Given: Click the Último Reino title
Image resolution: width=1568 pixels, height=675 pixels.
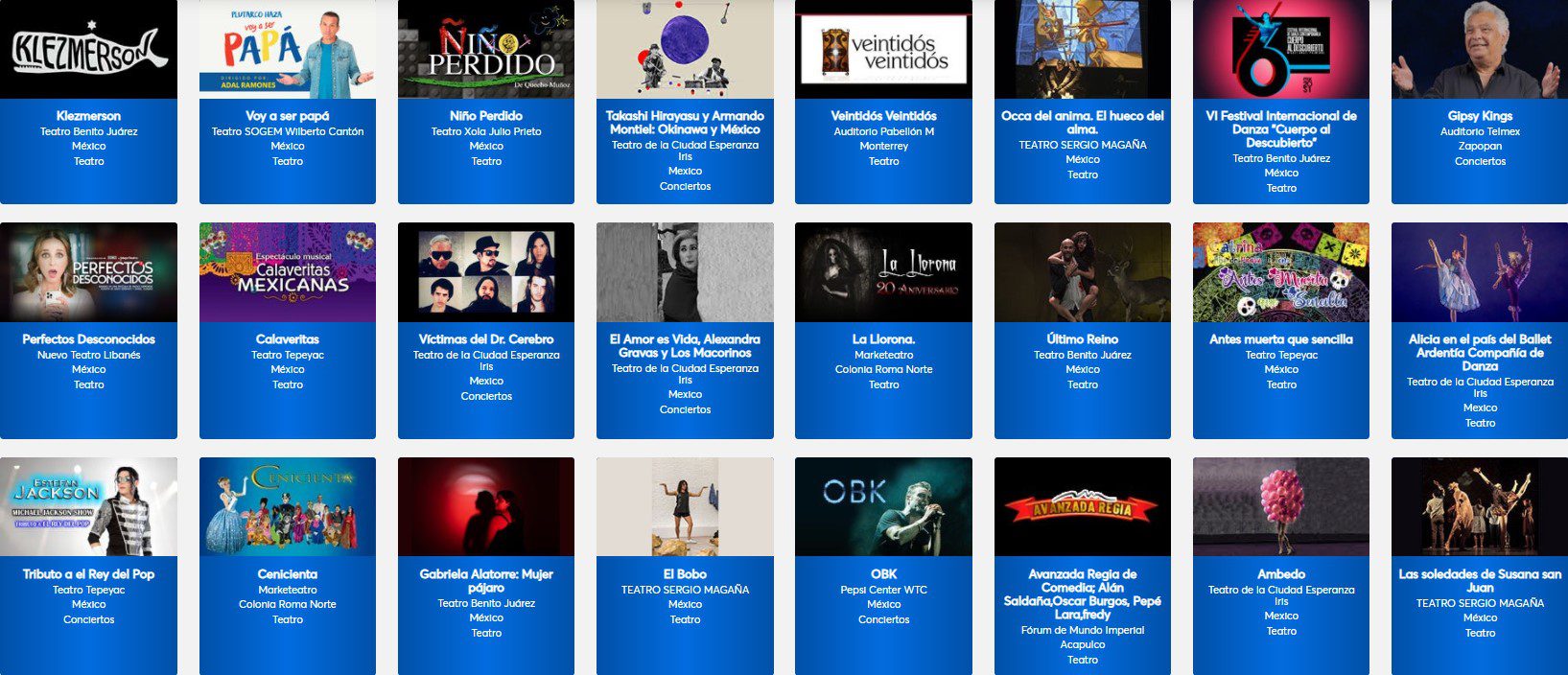Looking at the screenshot, I should (1083, 339).
